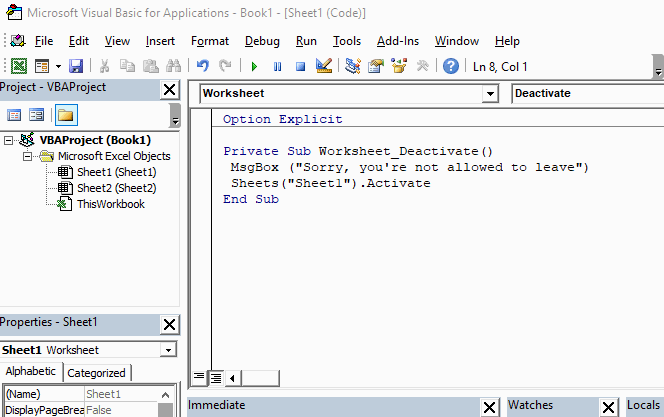Screen dimensions: 664x417
Task: Click the DisplayPageBreaks value False
Action: tap(121, 410)
